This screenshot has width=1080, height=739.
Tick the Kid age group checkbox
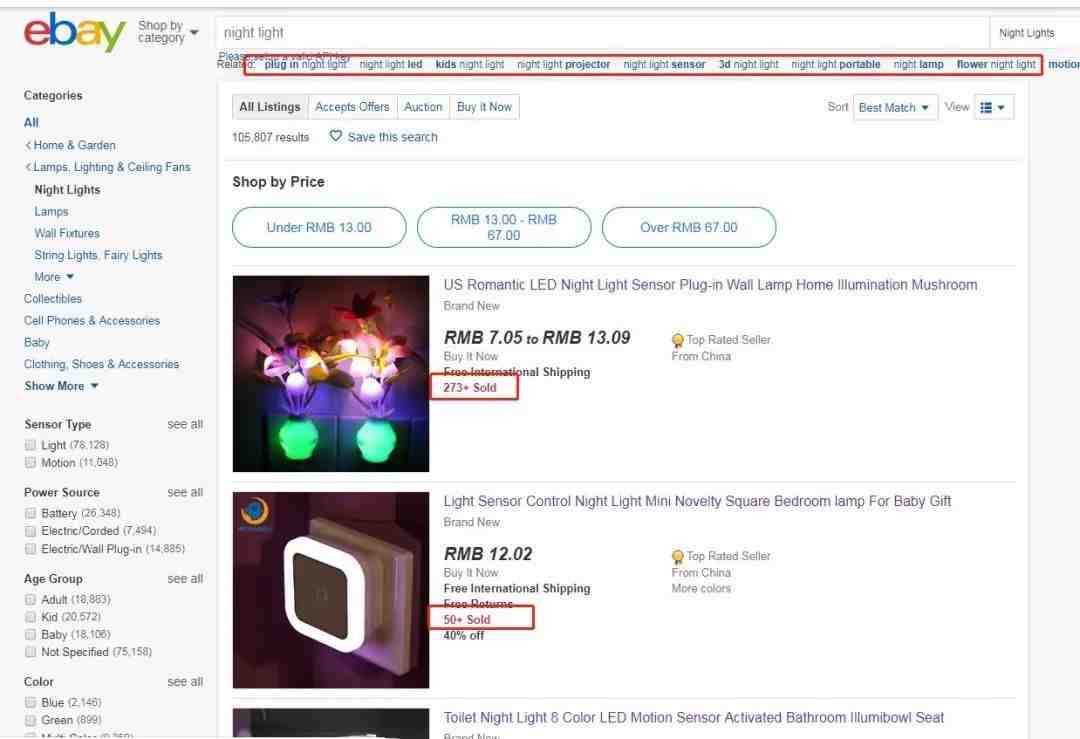pyautogui.click(x=31, y=617)
